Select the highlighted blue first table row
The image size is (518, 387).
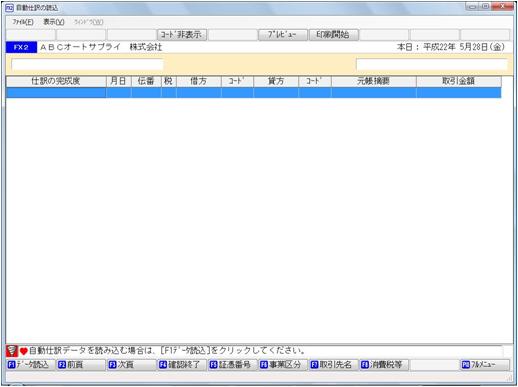pos(253,93)
